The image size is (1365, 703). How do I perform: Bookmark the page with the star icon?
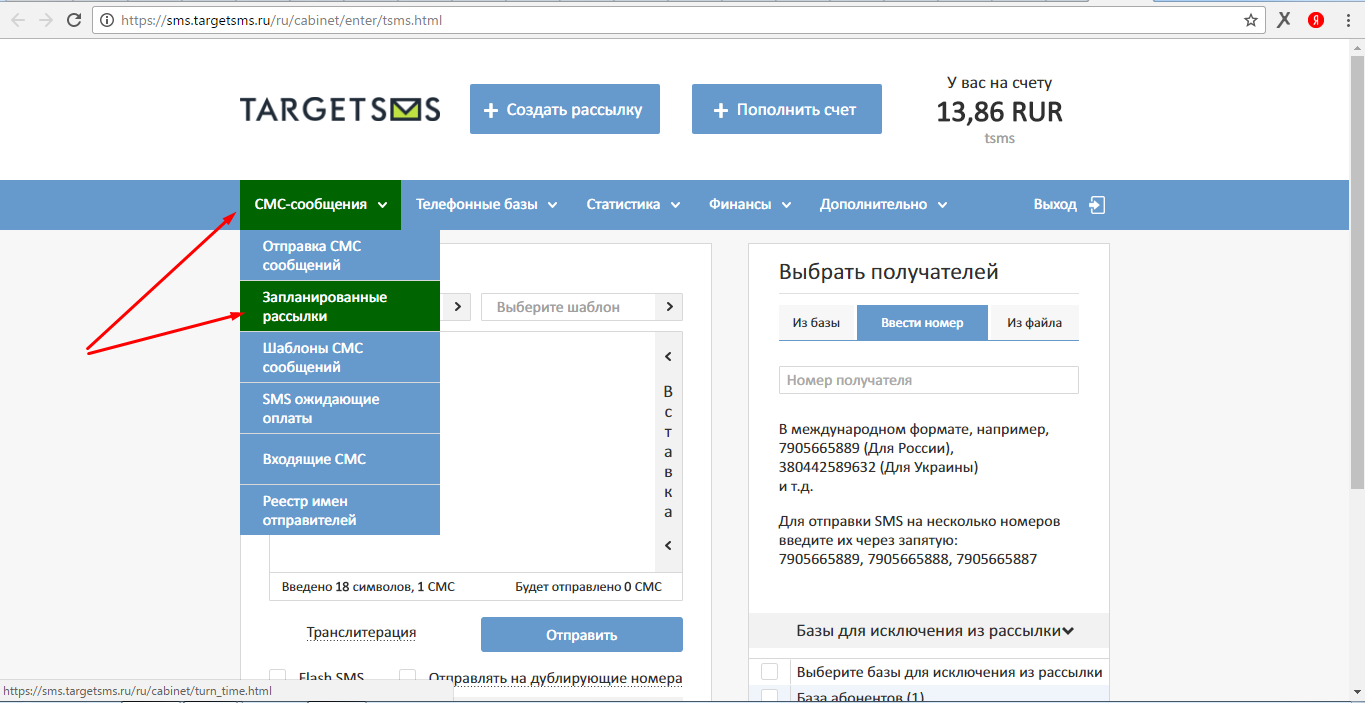[x=1250, y=20]
